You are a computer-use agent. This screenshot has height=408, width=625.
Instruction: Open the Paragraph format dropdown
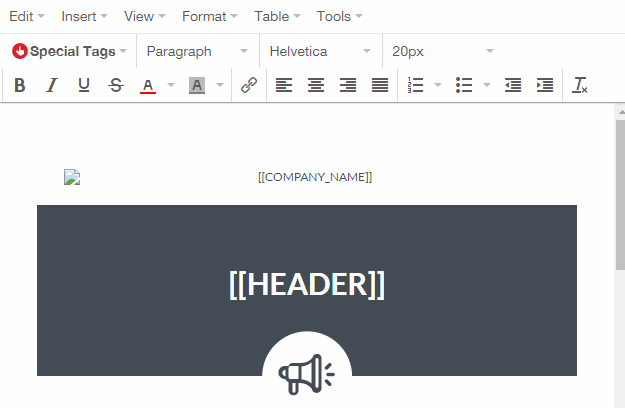pos(197,51)
